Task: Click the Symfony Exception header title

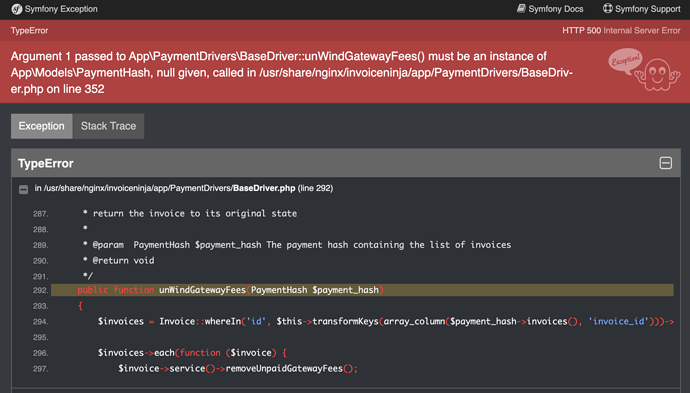Action: click(x=61, y=9)
